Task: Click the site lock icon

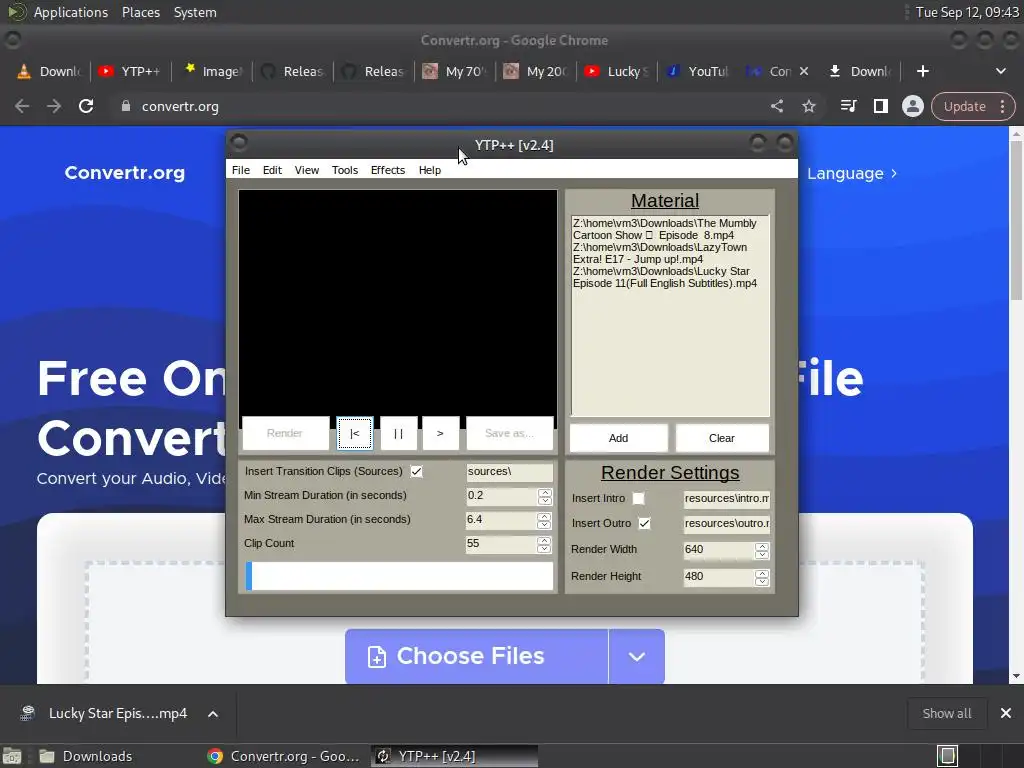Action: point(126,106)
